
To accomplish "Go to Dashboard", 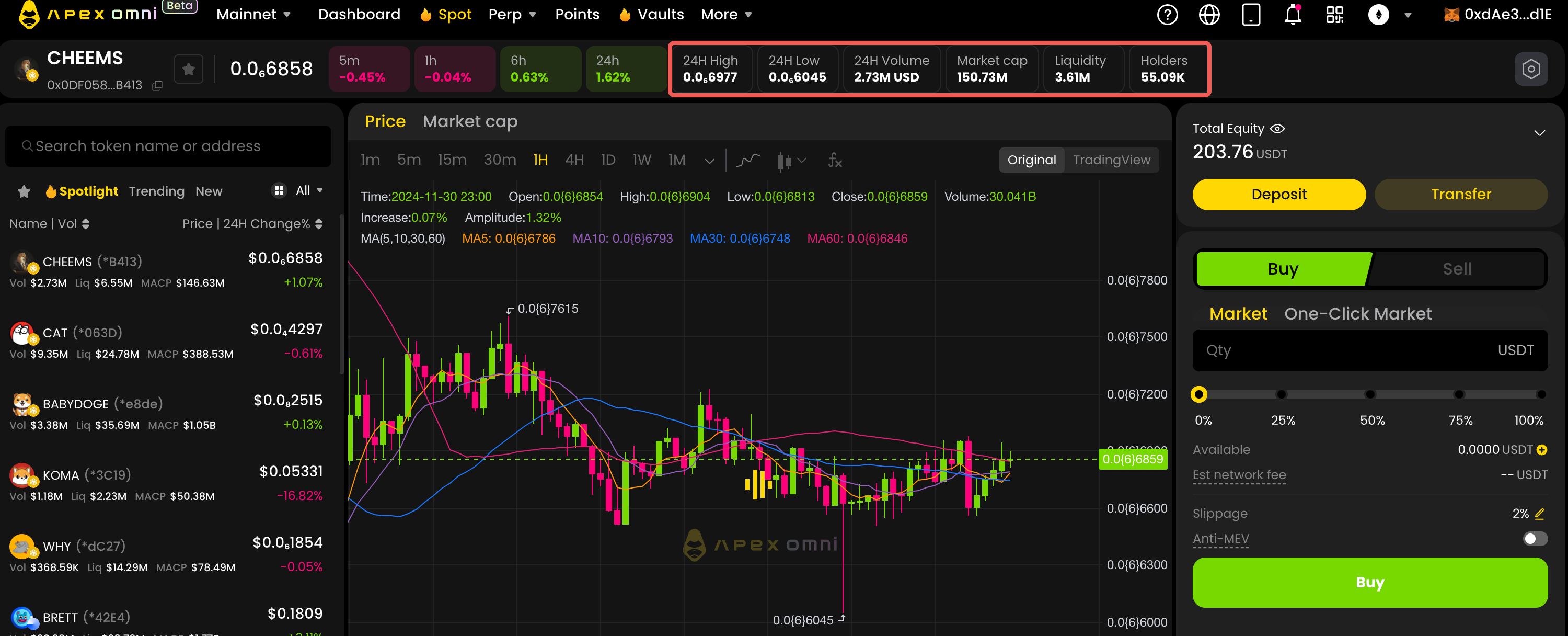I will click(359, 15).
